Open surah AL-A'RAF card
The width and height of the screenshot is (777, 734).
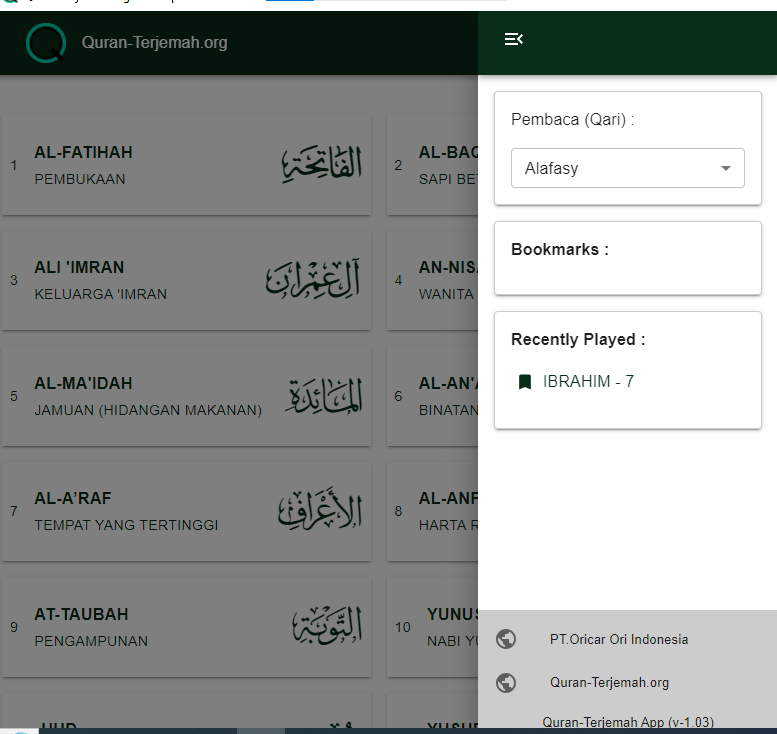click(186, 511)
